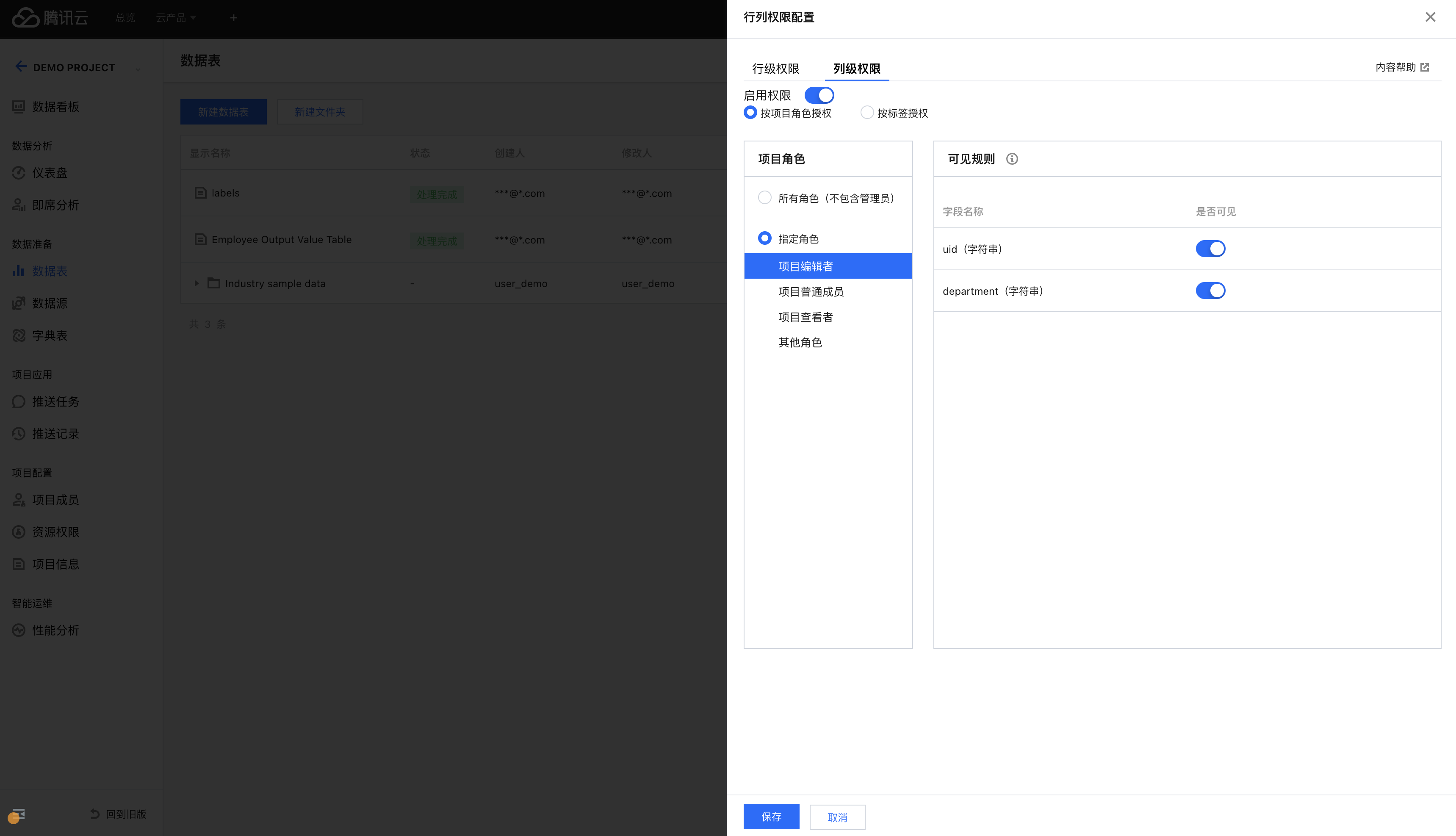This screenshot has width=1456, height=836.
Task: Close the 行列权限配置 panel
Action: tap(1430, 17)
